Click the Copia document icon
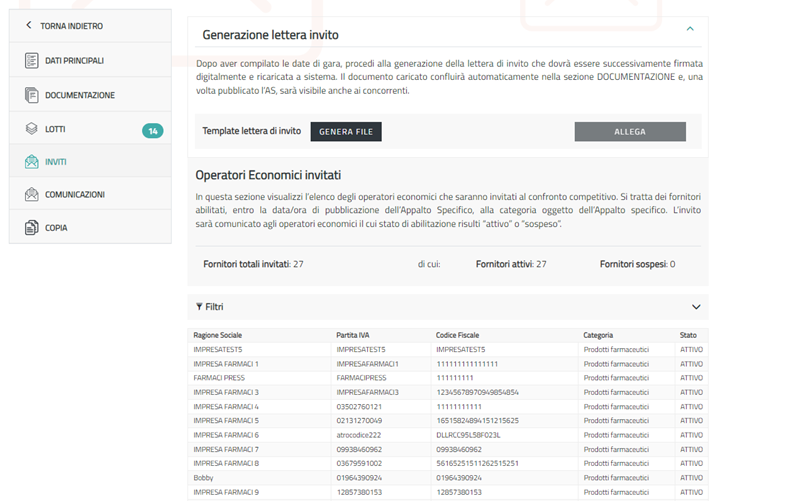 (x=32, y=228)
